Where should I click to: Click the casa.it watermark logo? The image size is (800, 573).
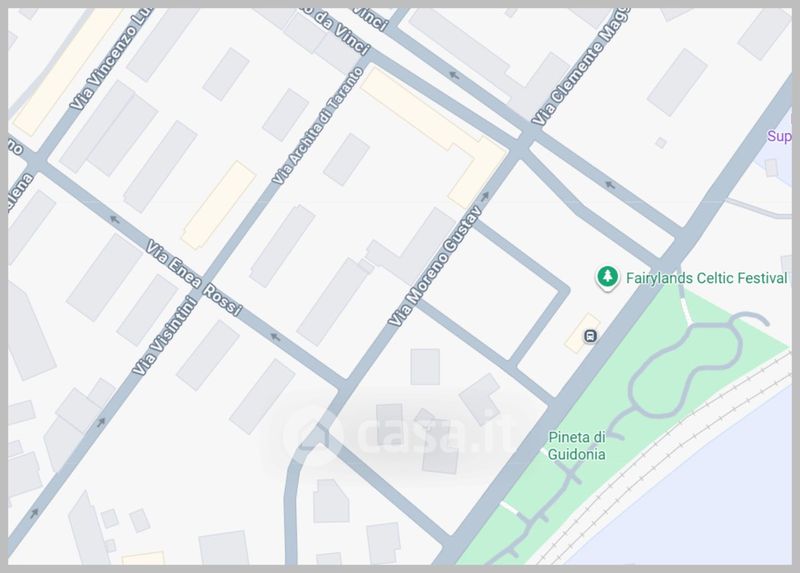[x=399, y=434]
